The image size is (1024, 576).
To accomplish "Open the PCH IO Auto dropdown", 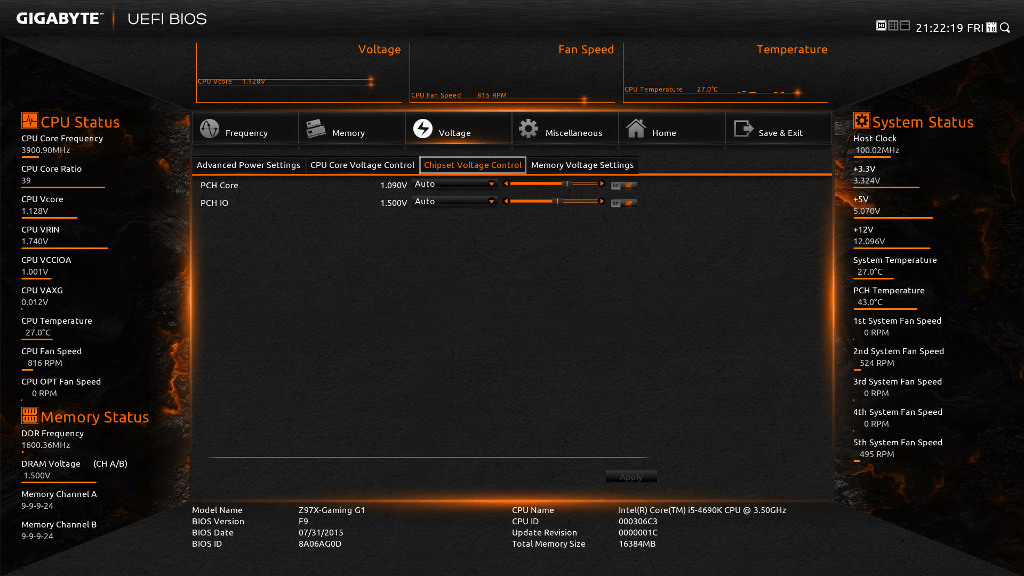I will coord(455,202).
